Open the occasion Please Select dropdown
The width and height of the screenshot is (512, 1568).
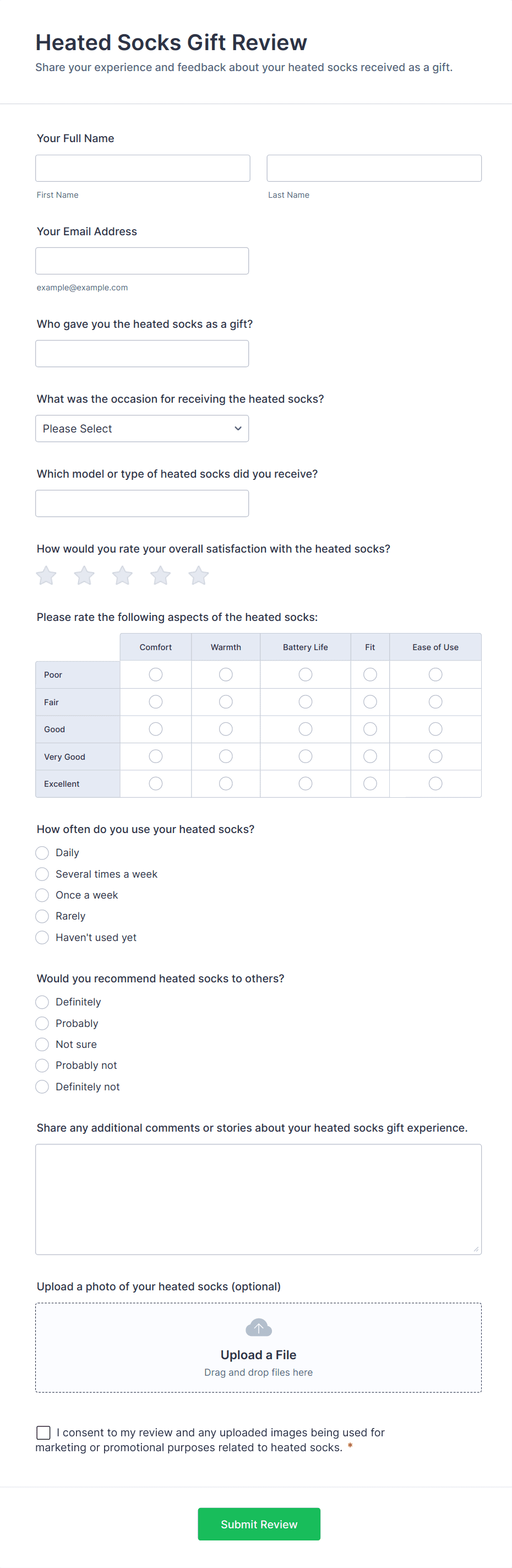point(141,429)
